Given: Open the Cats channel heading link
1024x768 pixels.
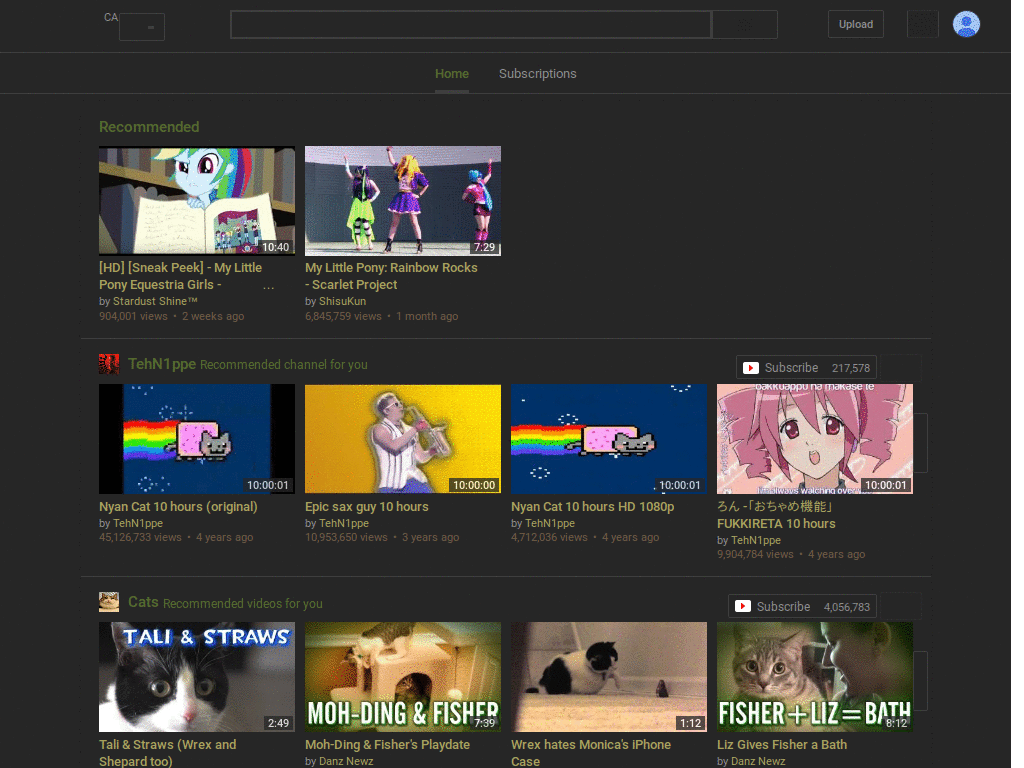Looking at the screenshot, I should [143, 601].
